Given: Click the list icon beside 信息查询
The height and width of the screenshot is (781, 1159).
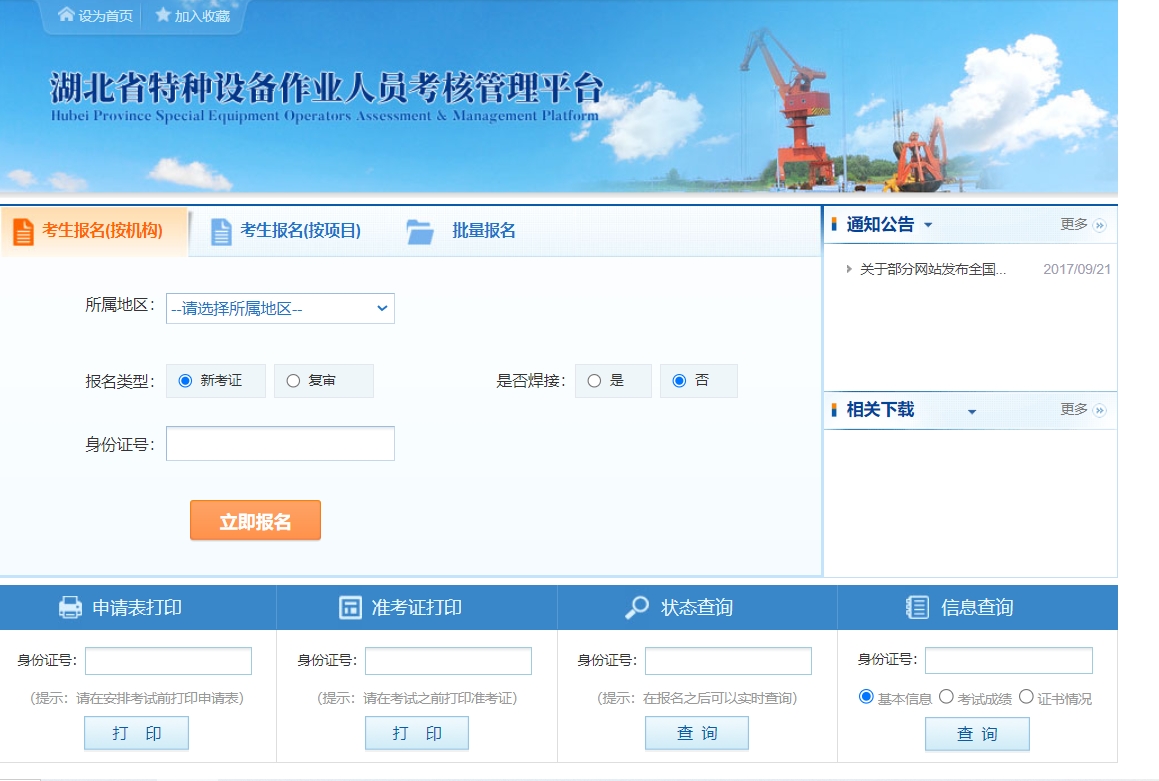Looking at the screenshot, I should coord(917,607).
